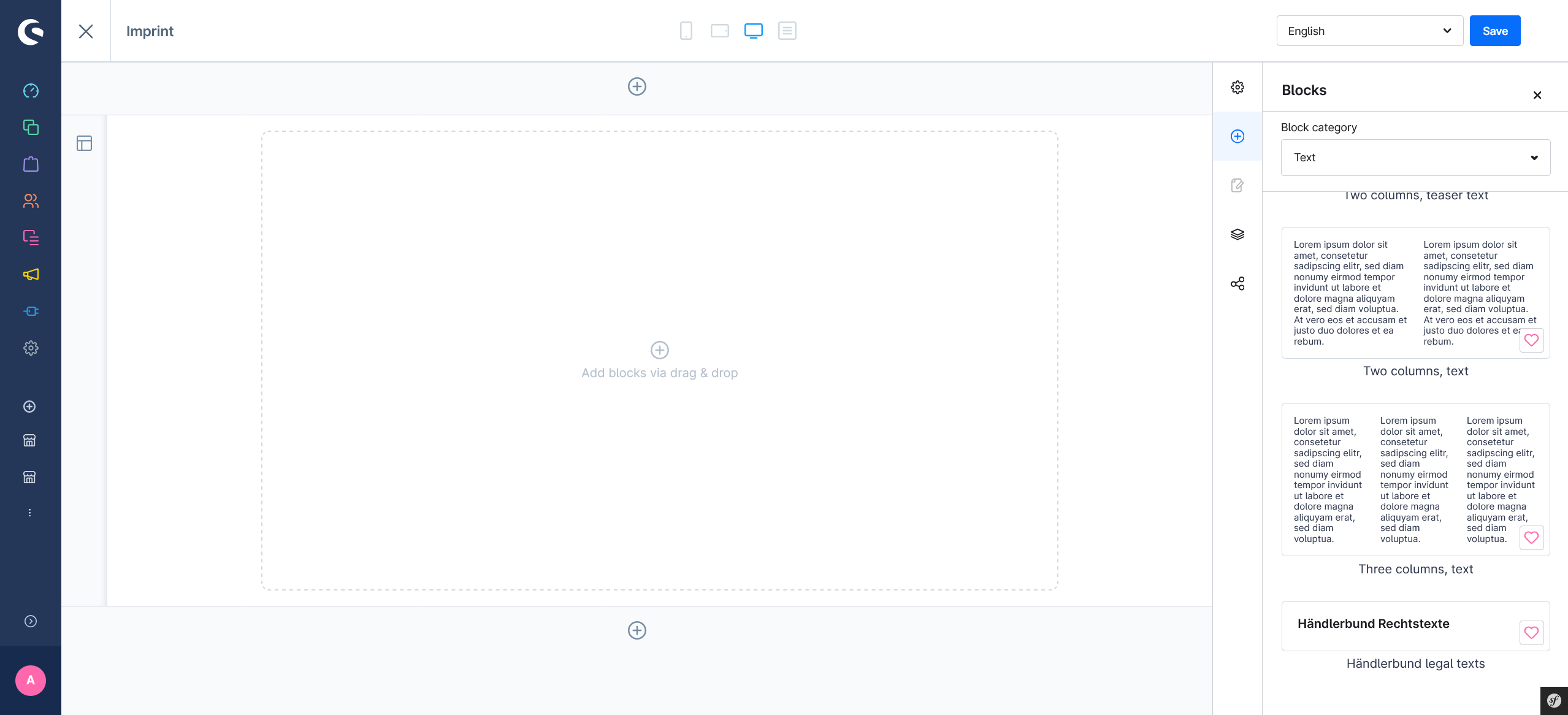Screen dimensions: 1568x715
Task: Add a section above via plus
Action: coord(637,86)
